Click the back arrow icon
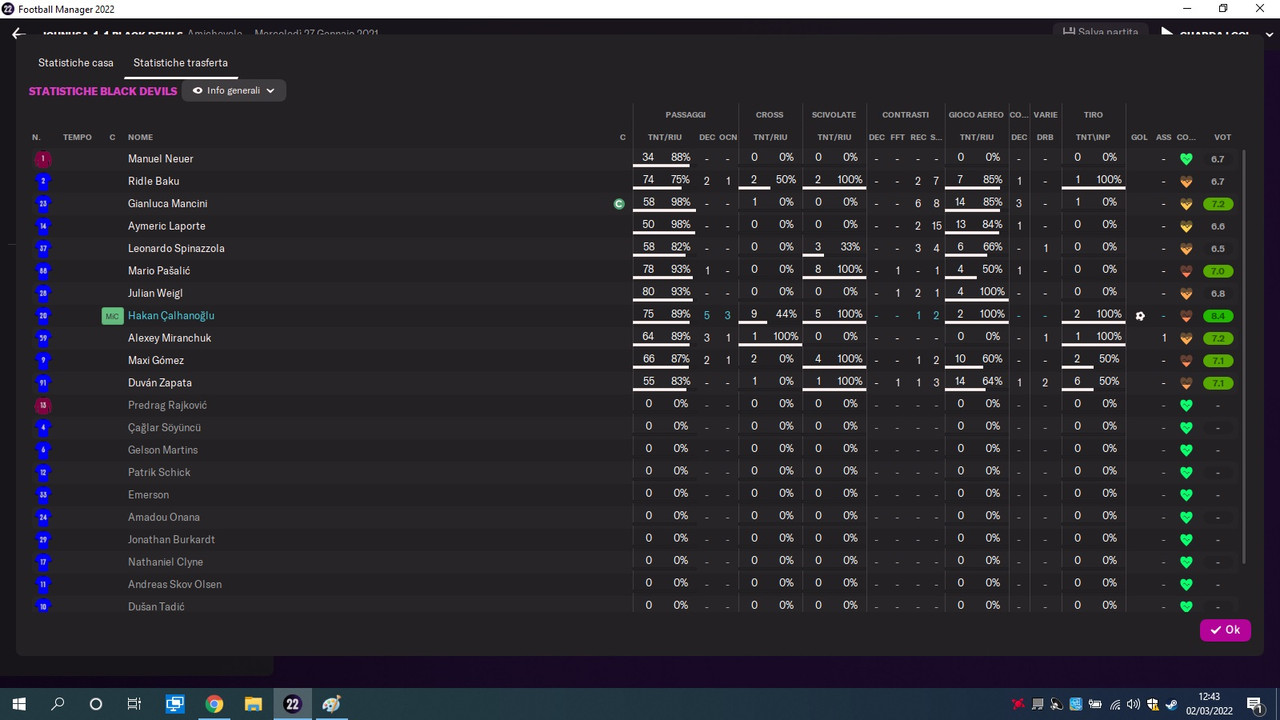This screenshot has width=1280, height=720. 18,33
